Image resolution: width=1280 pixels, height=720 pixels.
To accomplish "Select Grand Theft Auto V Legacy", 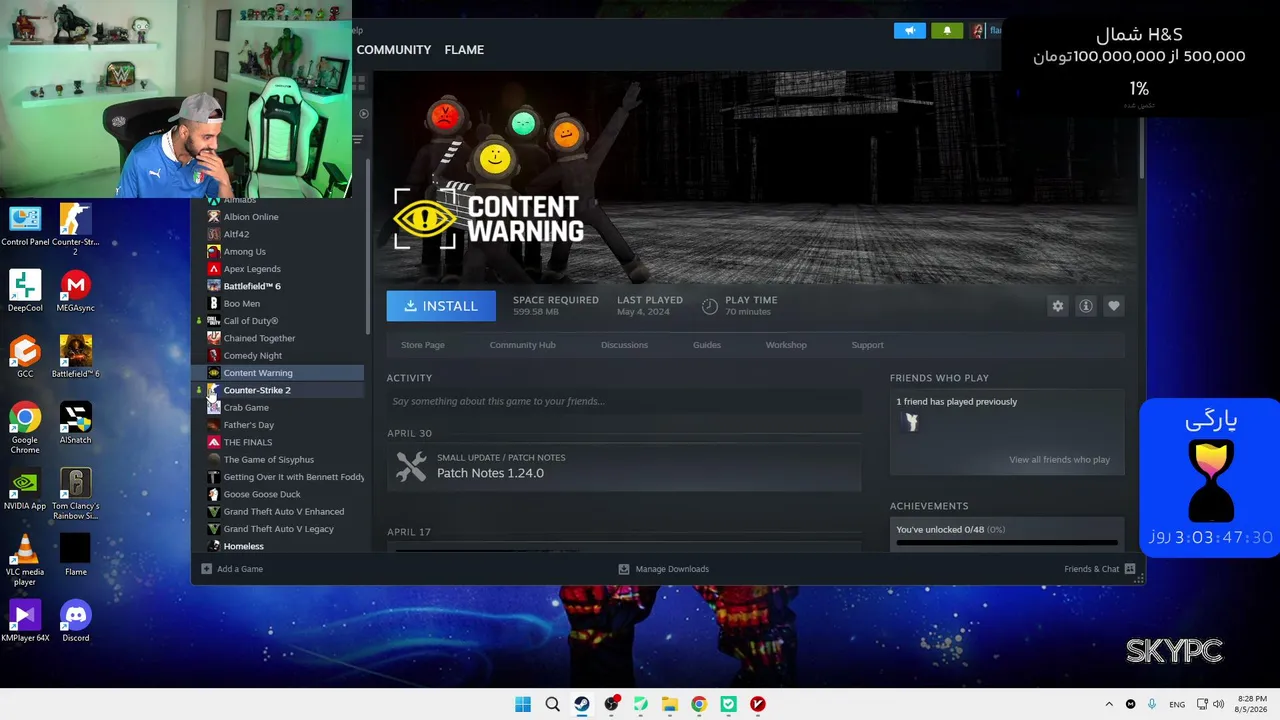I will click(278, 529).
